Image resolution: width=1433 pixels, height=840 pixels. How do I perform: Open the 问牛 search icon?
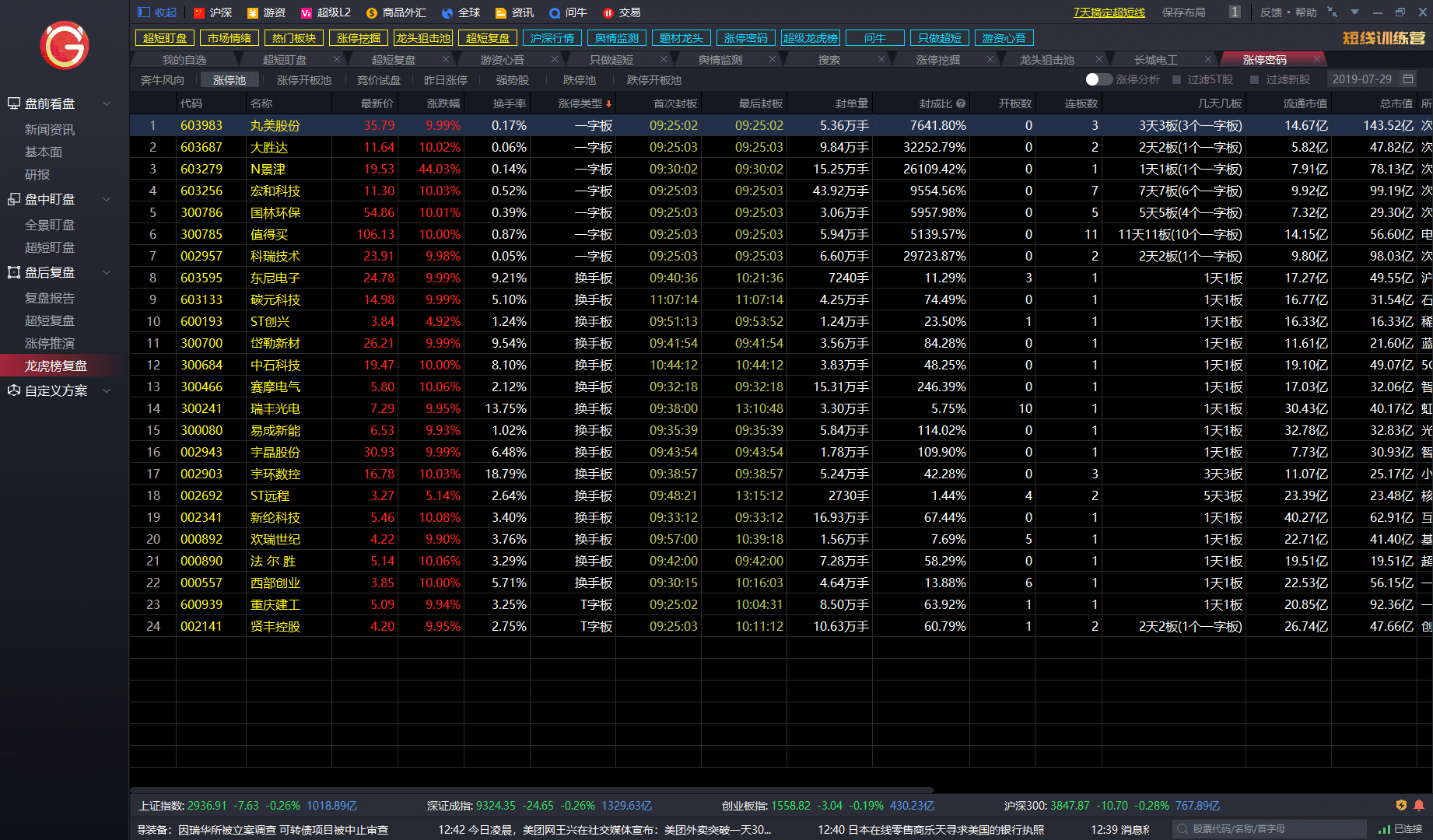click(554, 12)
